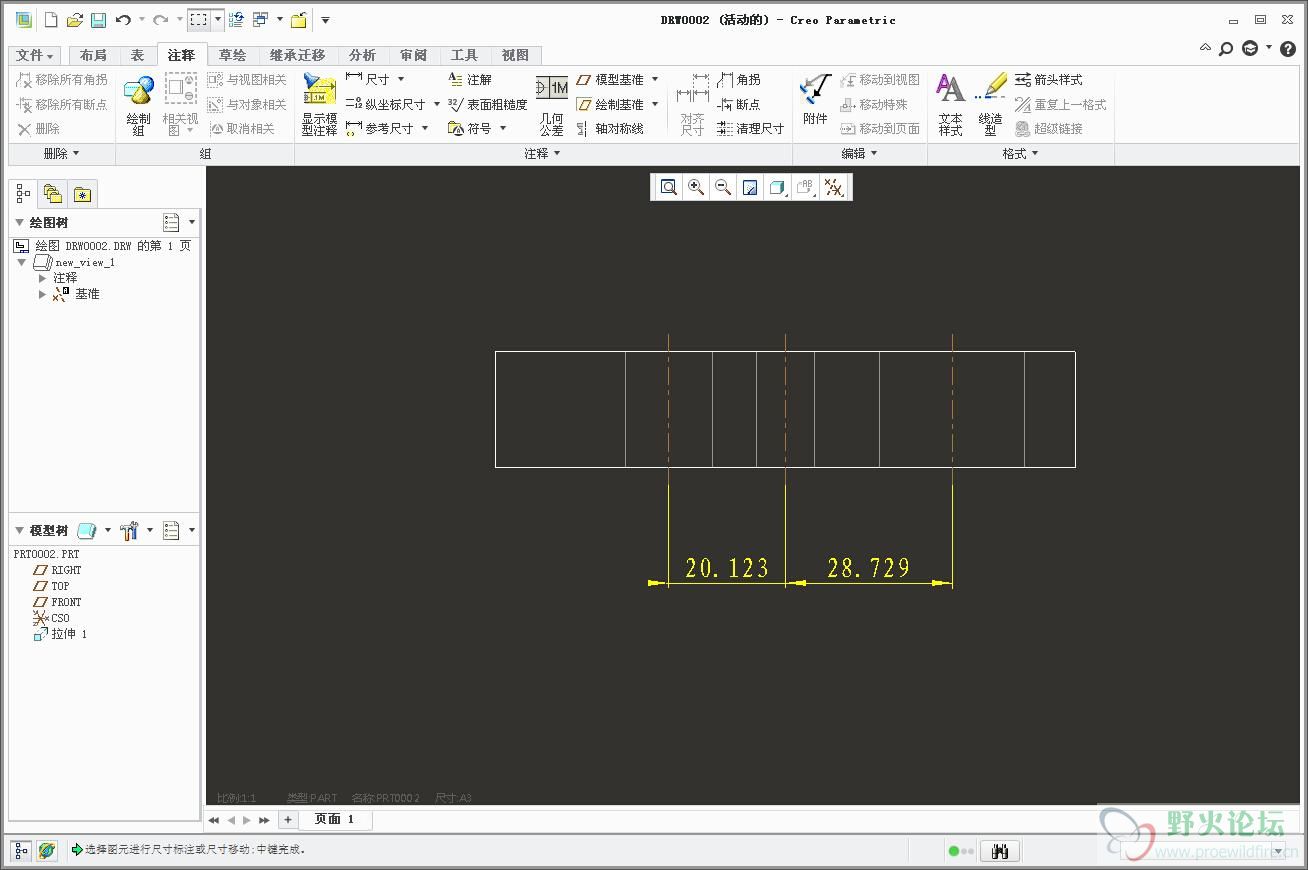1308x870 pixels.
Task: Click the Open folder icon in quick access toolbar
Action: pyautogui.click(x=75, y=20)
